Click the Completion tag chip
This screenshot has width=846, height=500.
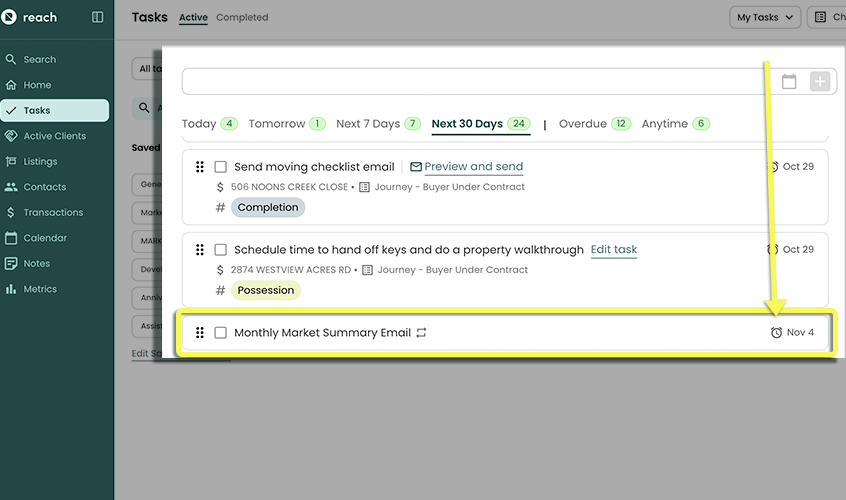[267, 207]
